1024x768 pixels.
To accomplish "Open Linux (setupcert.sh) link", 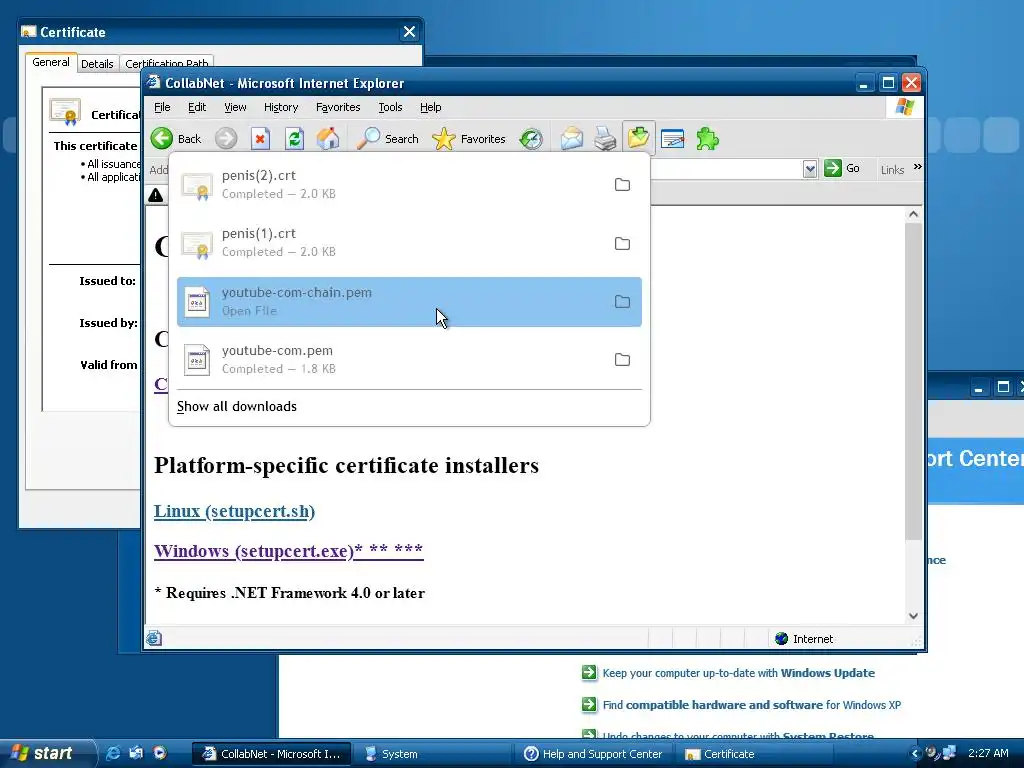I will coord(234,511).
